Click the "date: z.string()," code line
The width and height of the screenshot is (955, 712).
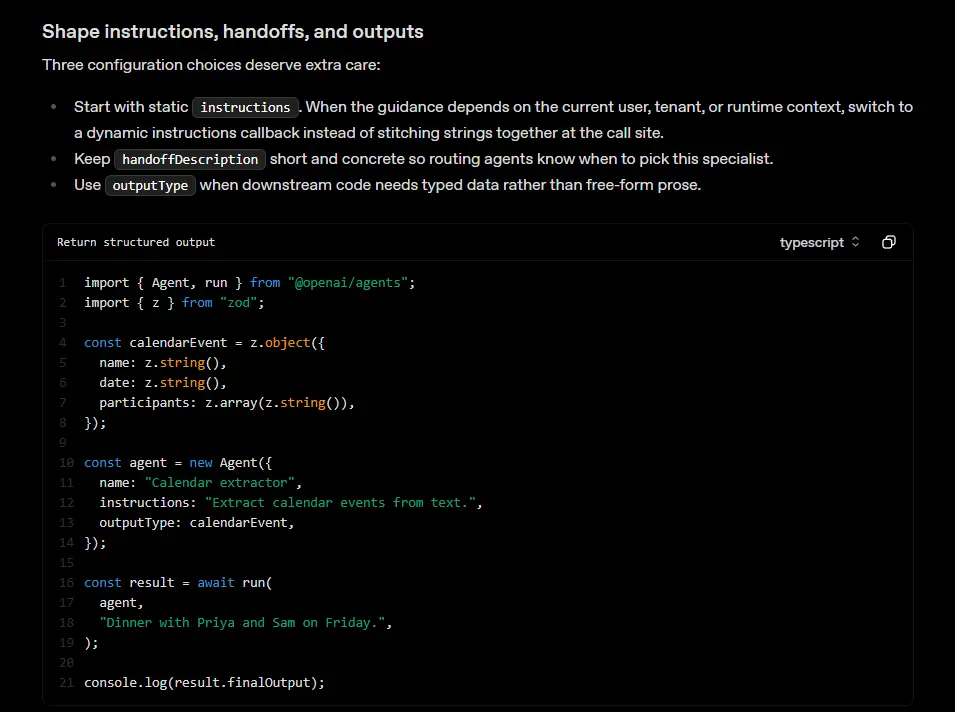tap(163, 382)
